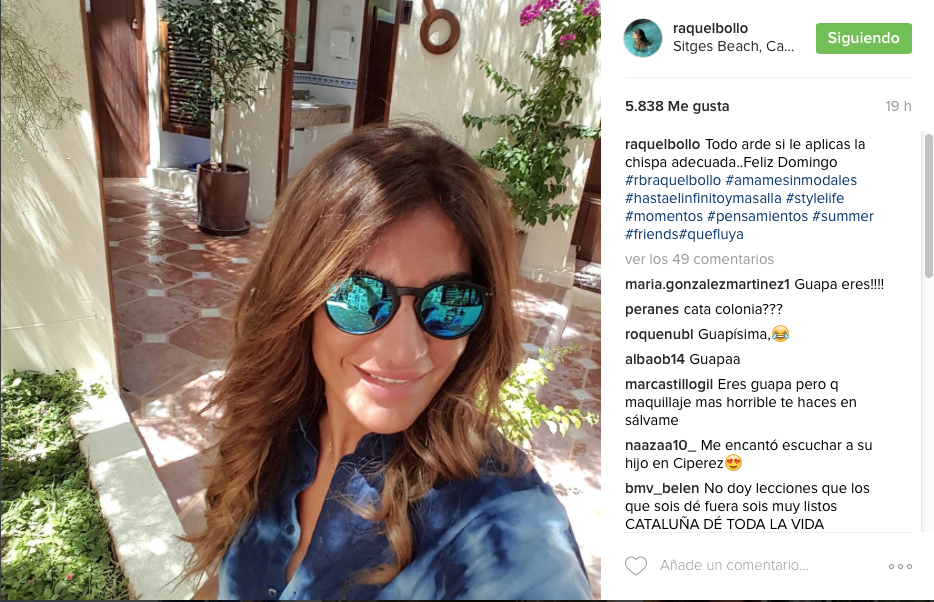Select the #stylelife hashtag
934x602 pixels.
(815, 198)
